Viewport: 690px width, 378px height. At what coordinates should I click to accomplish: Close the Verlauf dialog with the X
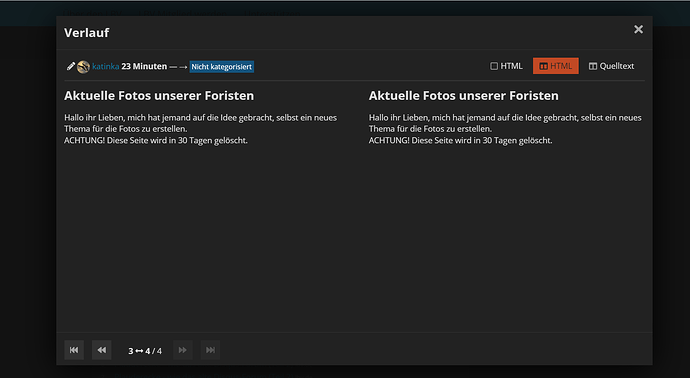[638, 29]
